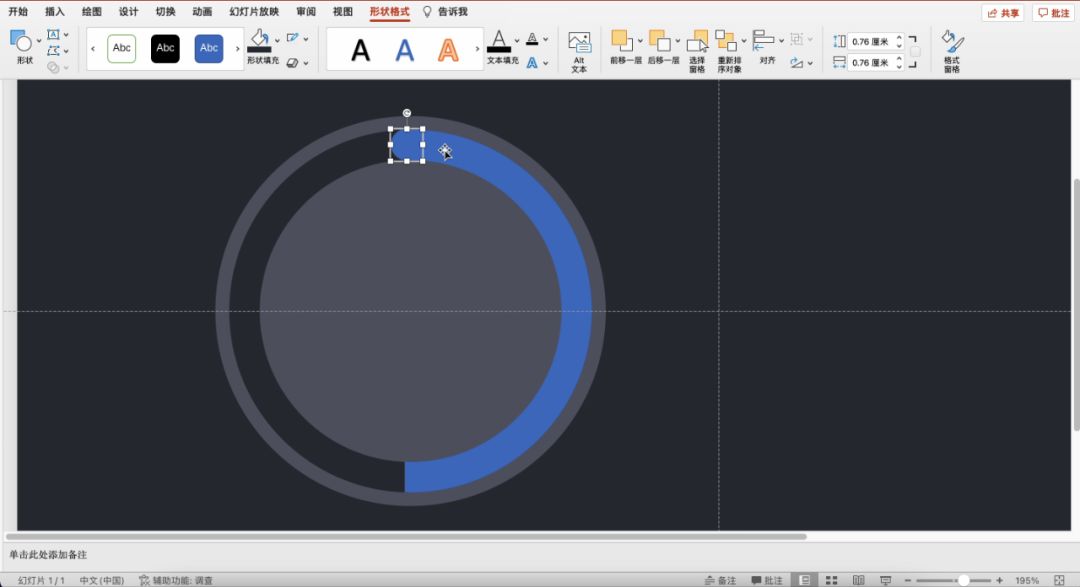Image resolution: width=1080 pixels, height=587 pixels.
Task: Increase shape height with stepper up arrow
Action: click(899, 38)
